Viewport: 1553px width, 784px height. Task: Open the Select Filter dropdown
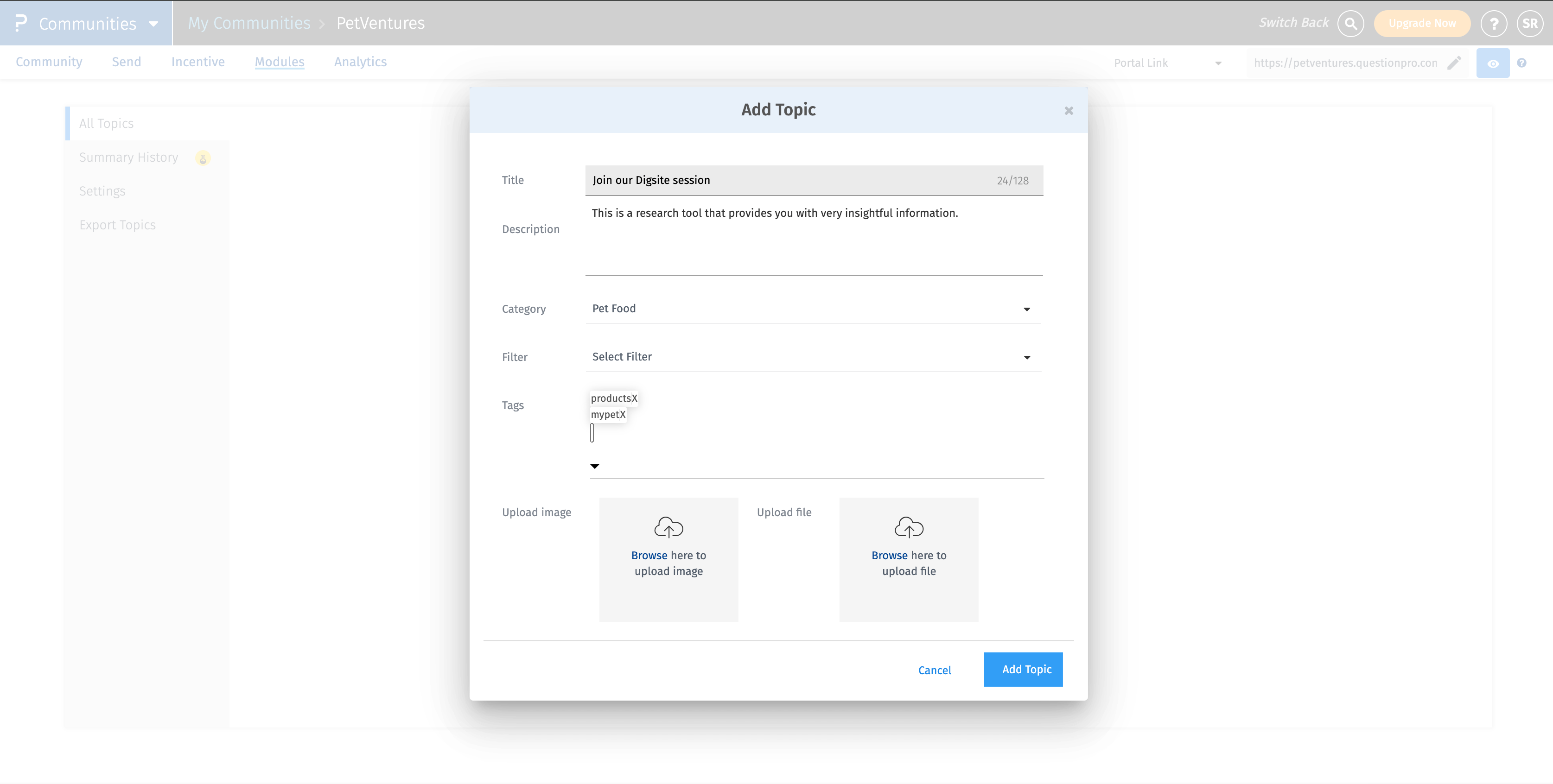click(x=1027, y=357)
